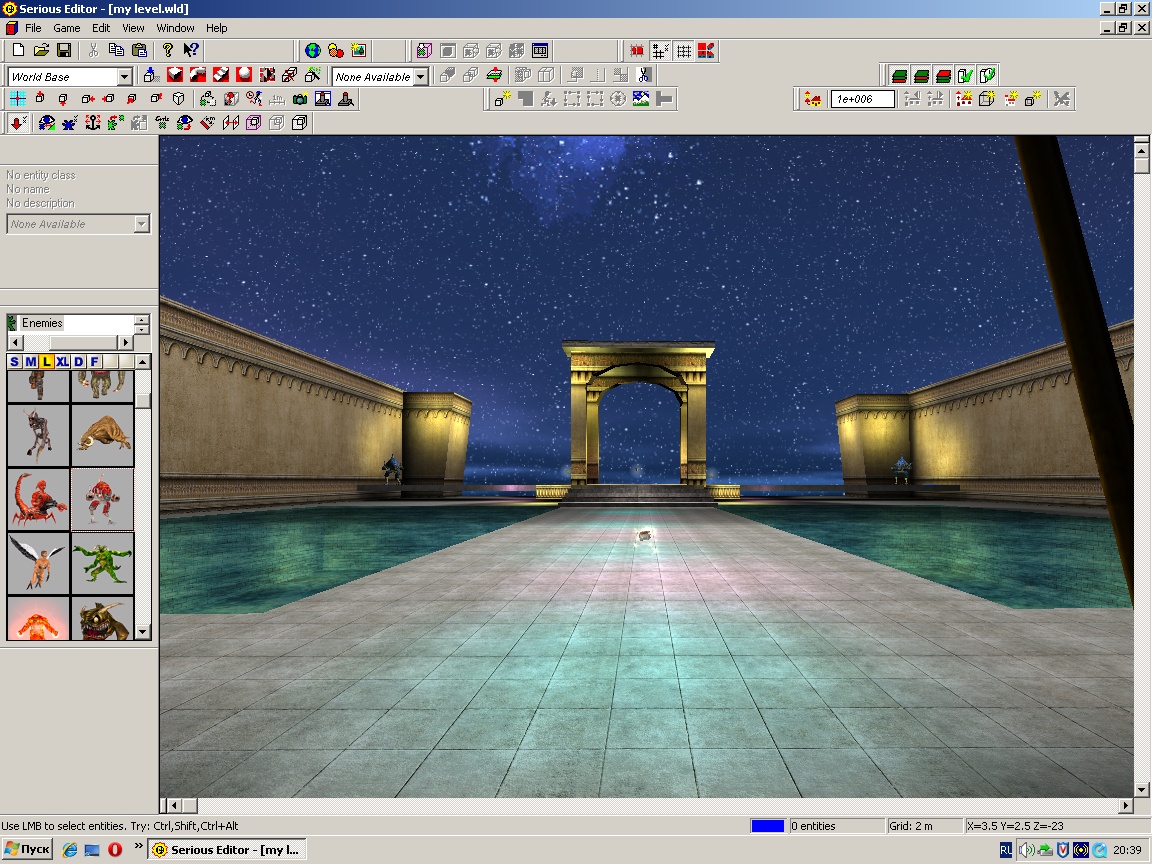This screenshot has width=1152, height=864.
Task: Click down arrow of Enemies spinner
Action: (142, 328)
